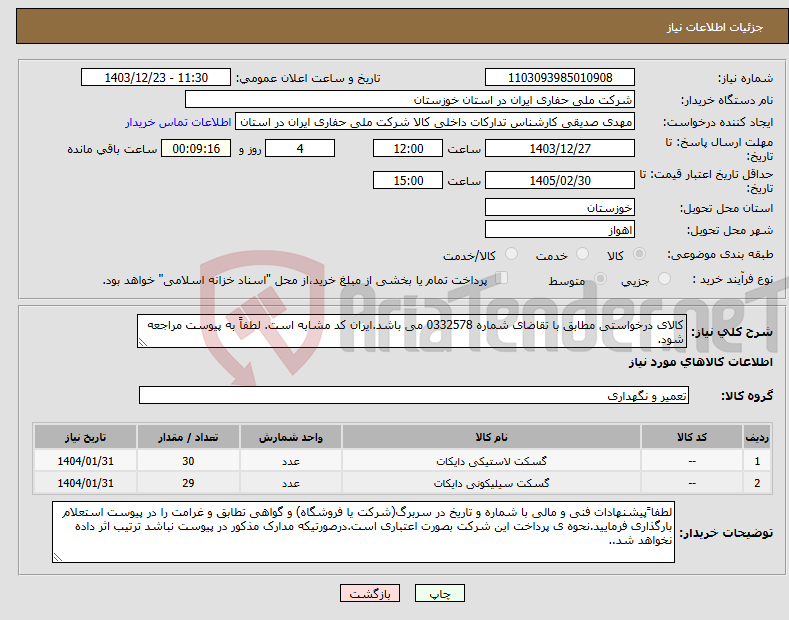This screenshot has height=620, width=789.
Task: Click the تعداد / مقدار column header
Action: pyautogui.click(x=188, y=437)
